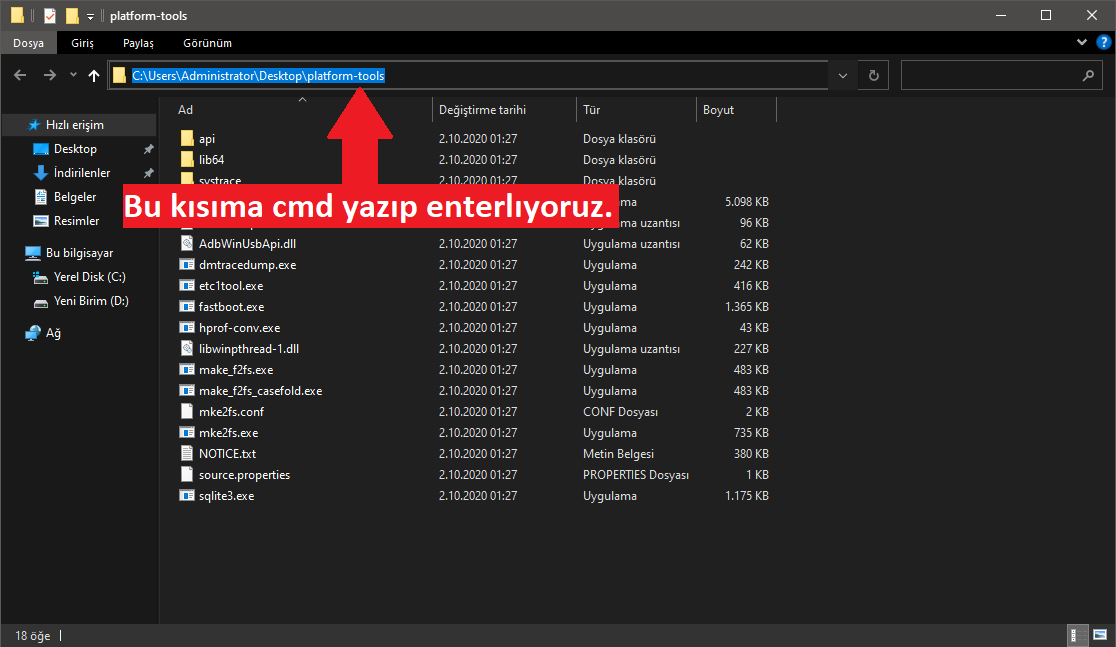Click the Back navigation arrow
Image resolution: width=1116 pixels, height=647 pixels.
tap(20, 75)
